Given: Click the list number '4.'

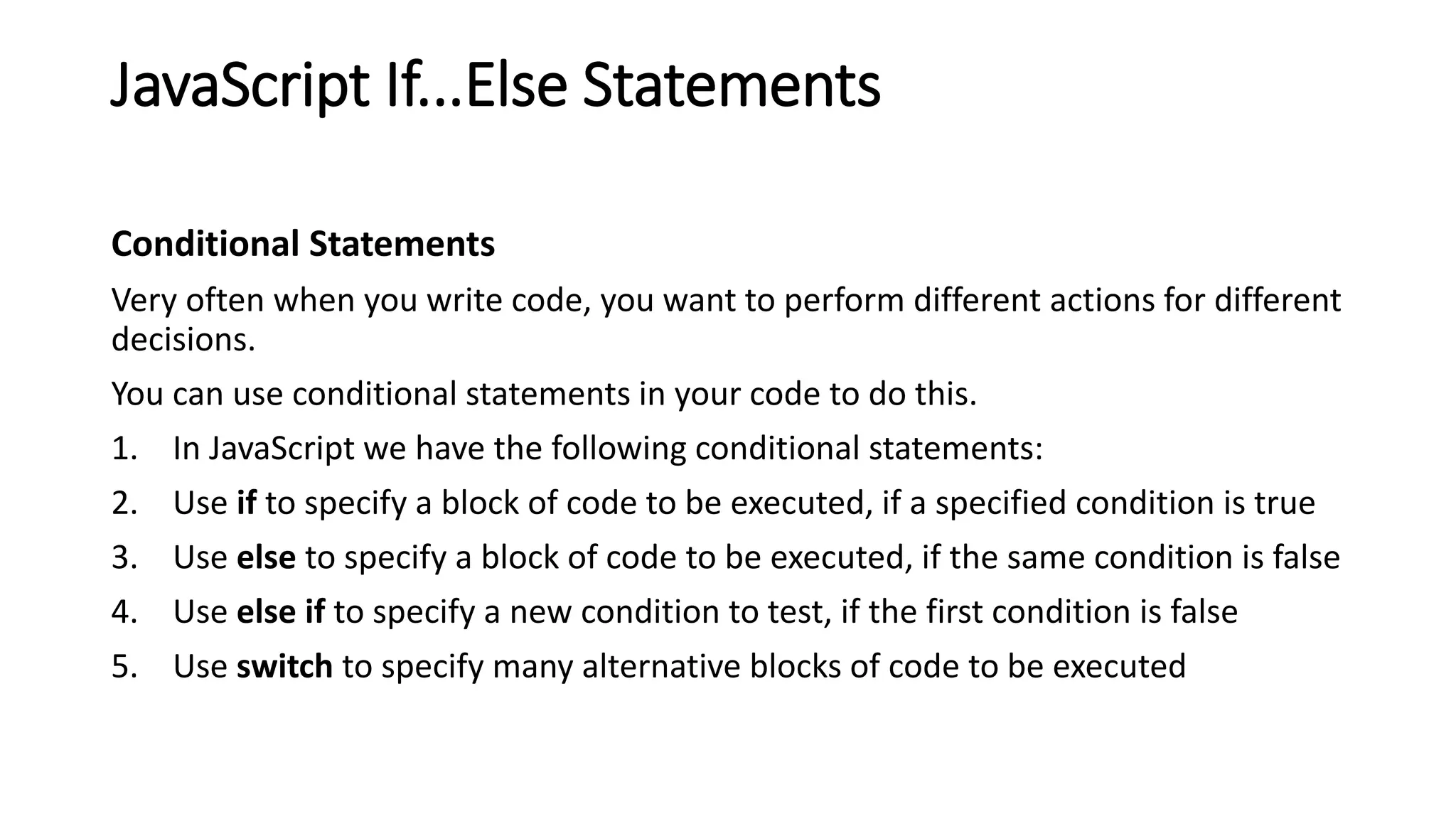Looking at the screenshot, I should click(x=124, y=612).
